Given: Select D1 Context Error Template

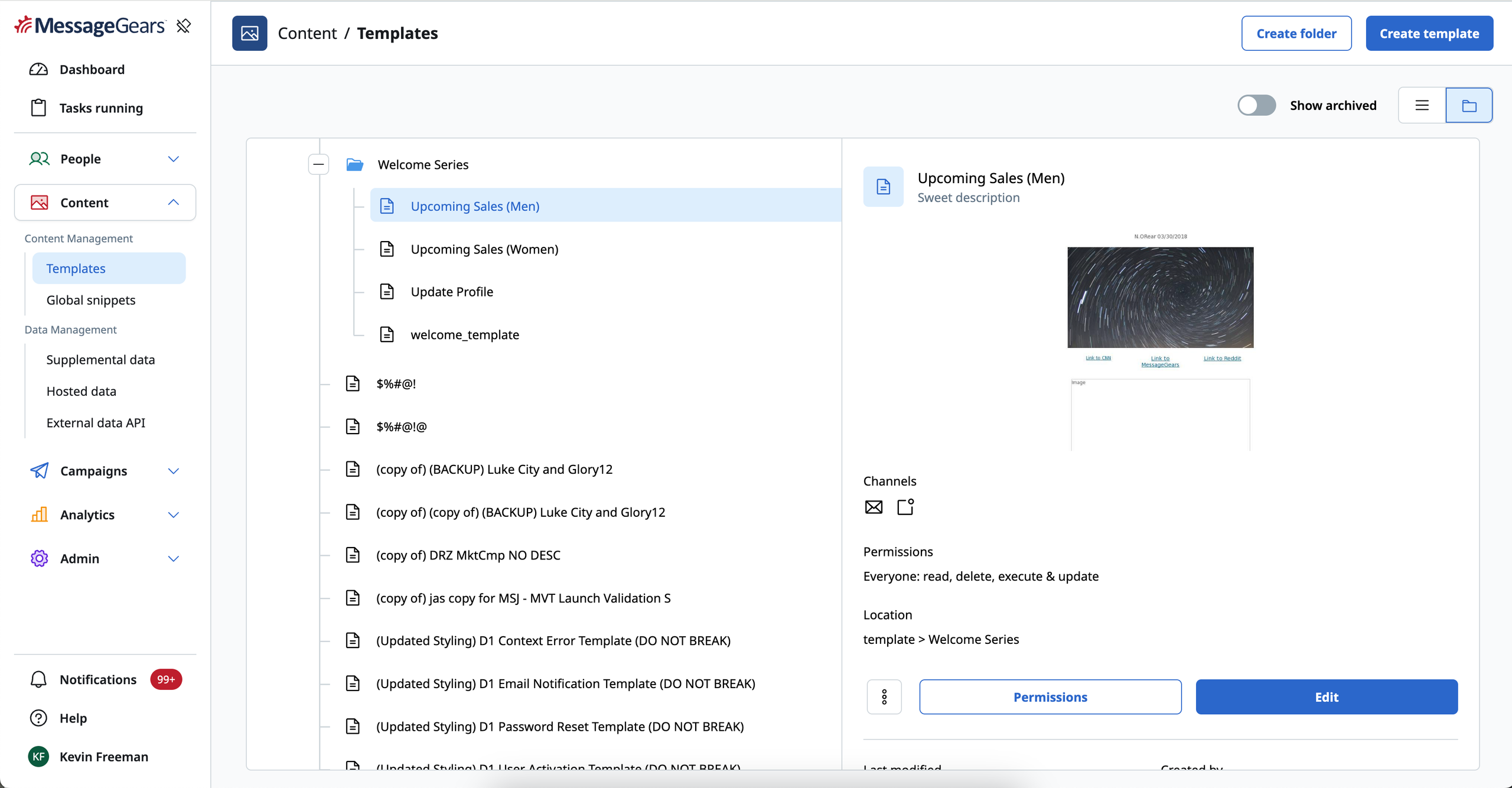Looking at the screenshot, I should (553, 640).
